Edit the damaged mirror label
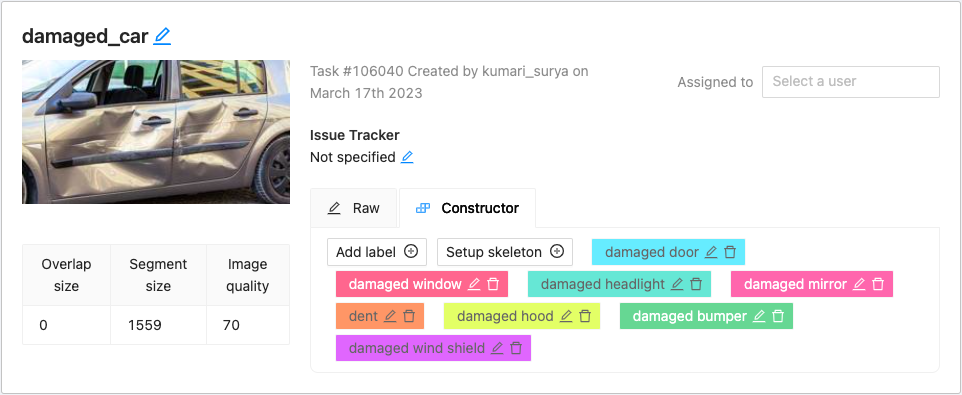The height and width of the screenshot is (395, 962). [859, 284]
